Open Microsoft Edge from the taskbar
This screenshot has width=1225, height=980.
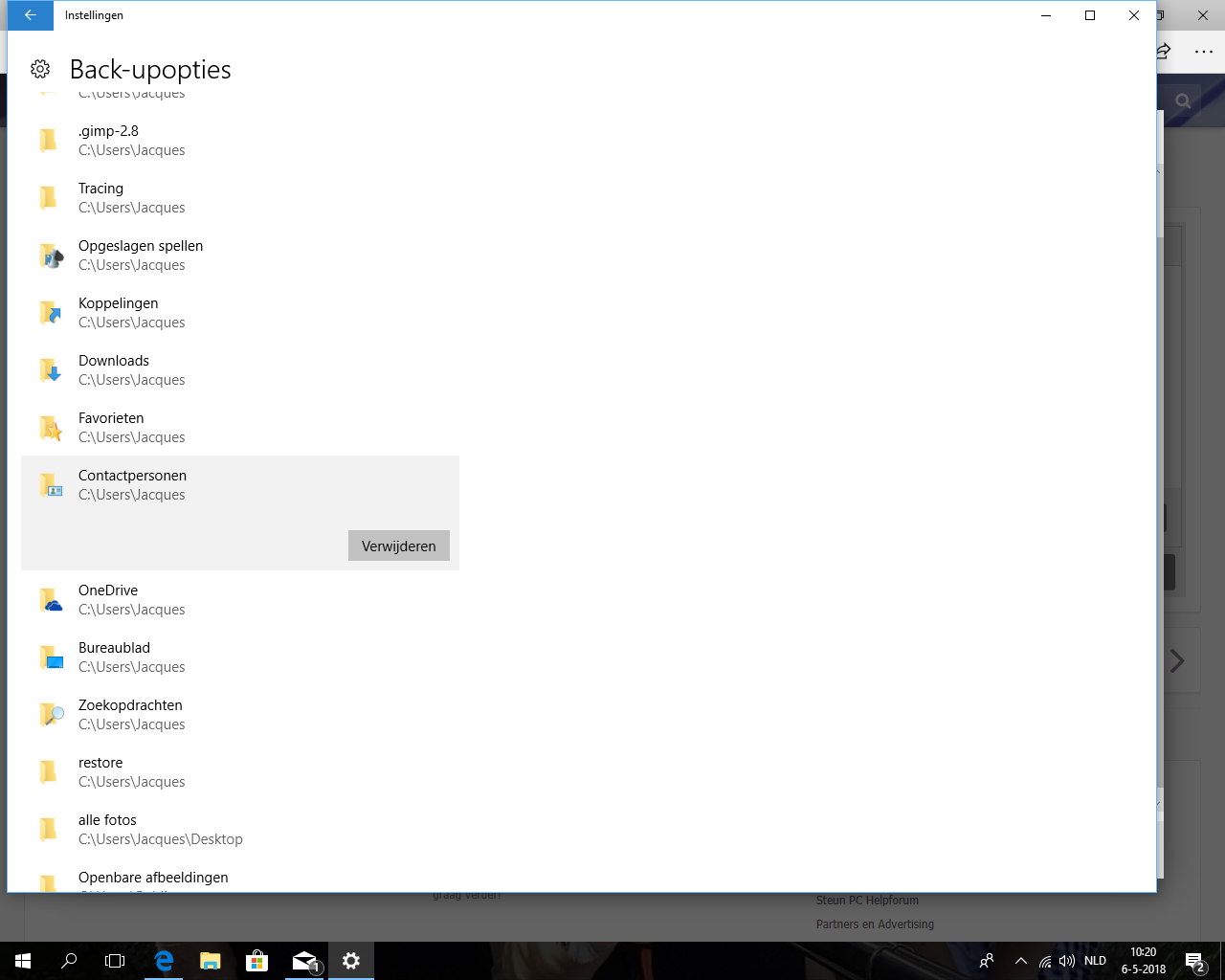click(164, 961)
